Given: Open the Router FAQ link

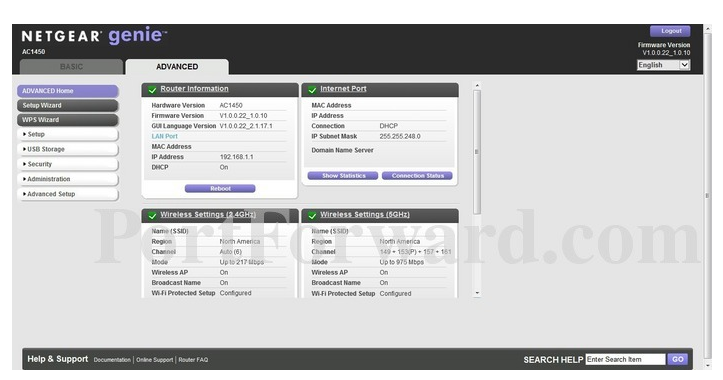Looking at the screenshot, I should click(193, 360).
